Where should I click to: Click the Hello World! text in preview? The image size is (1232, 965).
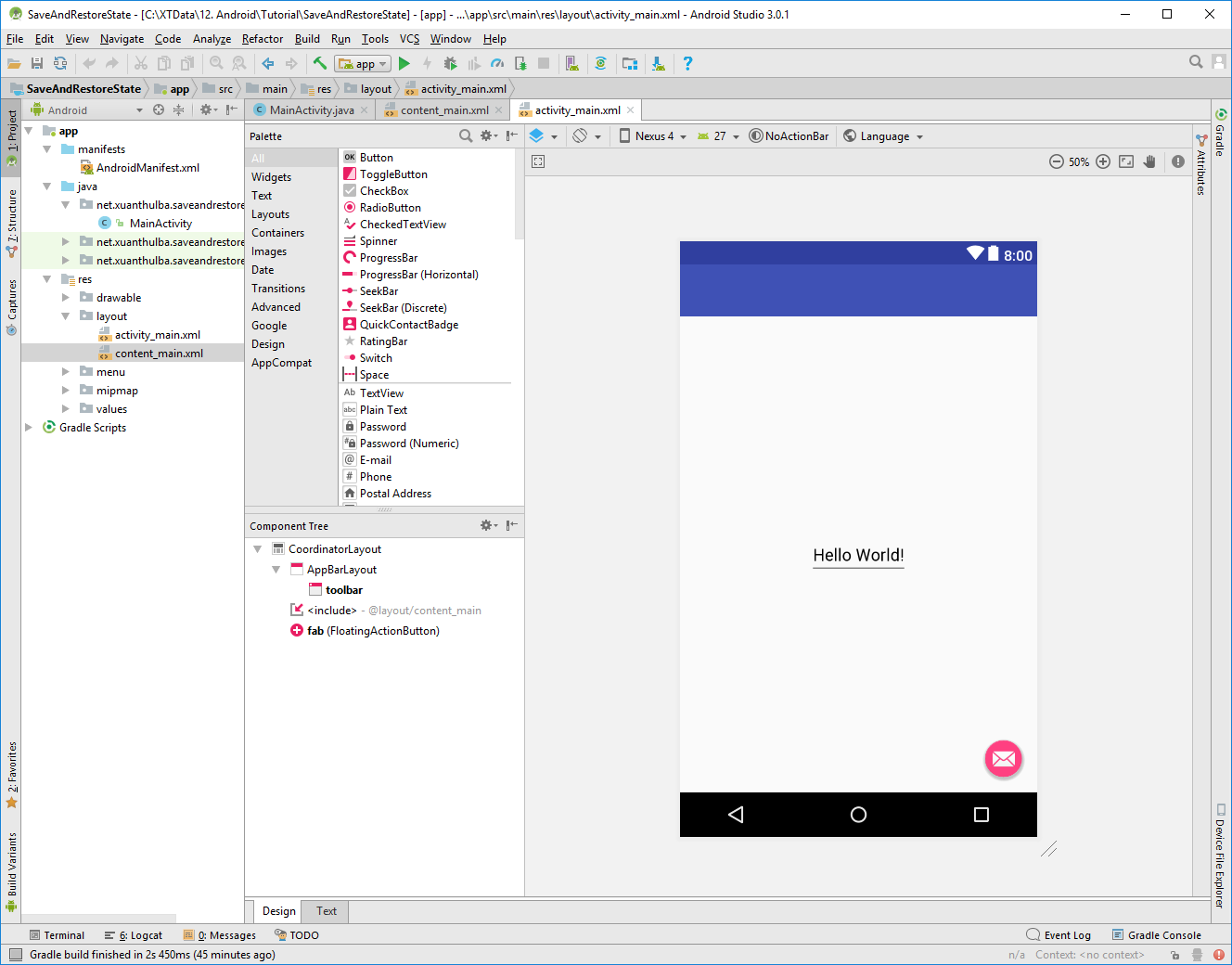pyautogui.click(x=858, y=555)
